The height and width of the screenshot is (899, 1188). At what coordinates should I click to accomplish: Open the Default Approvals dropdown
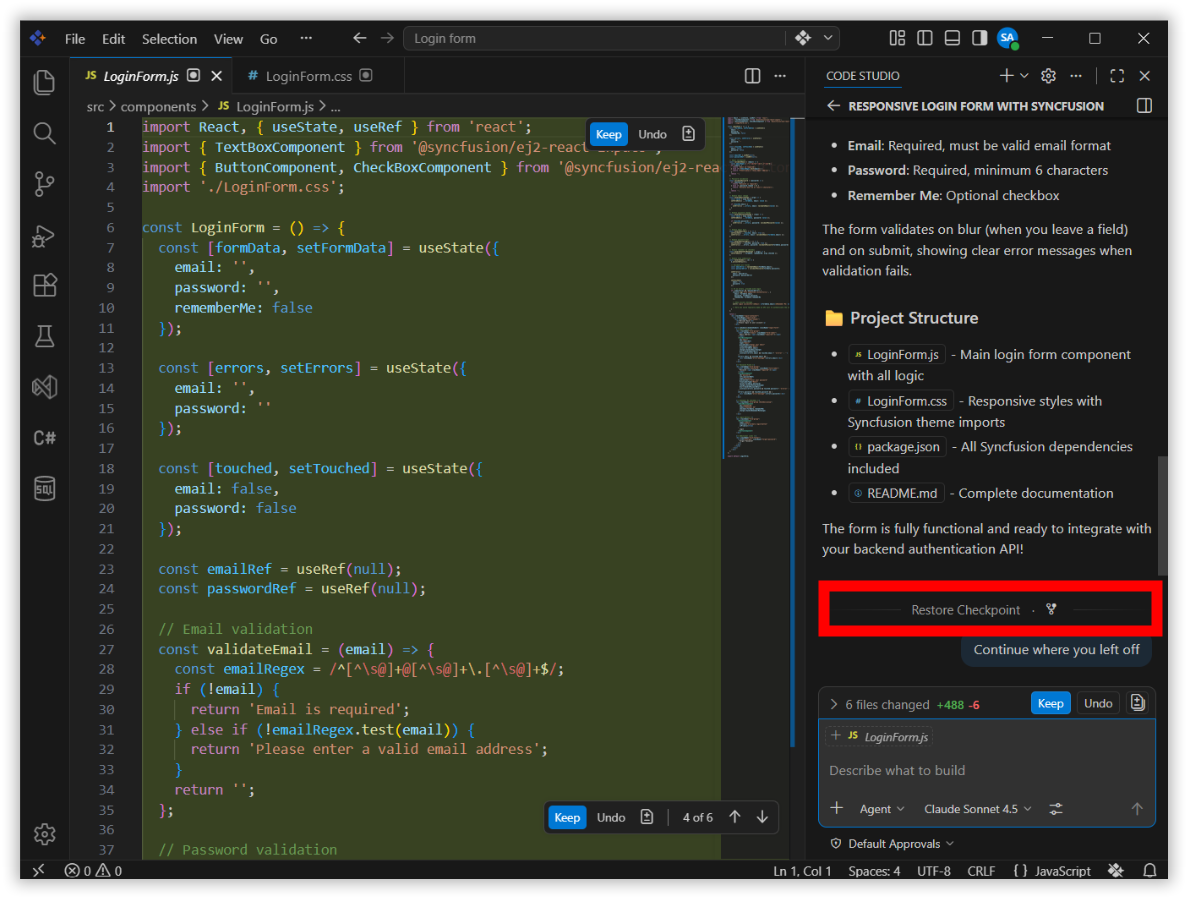pos(893,844)
